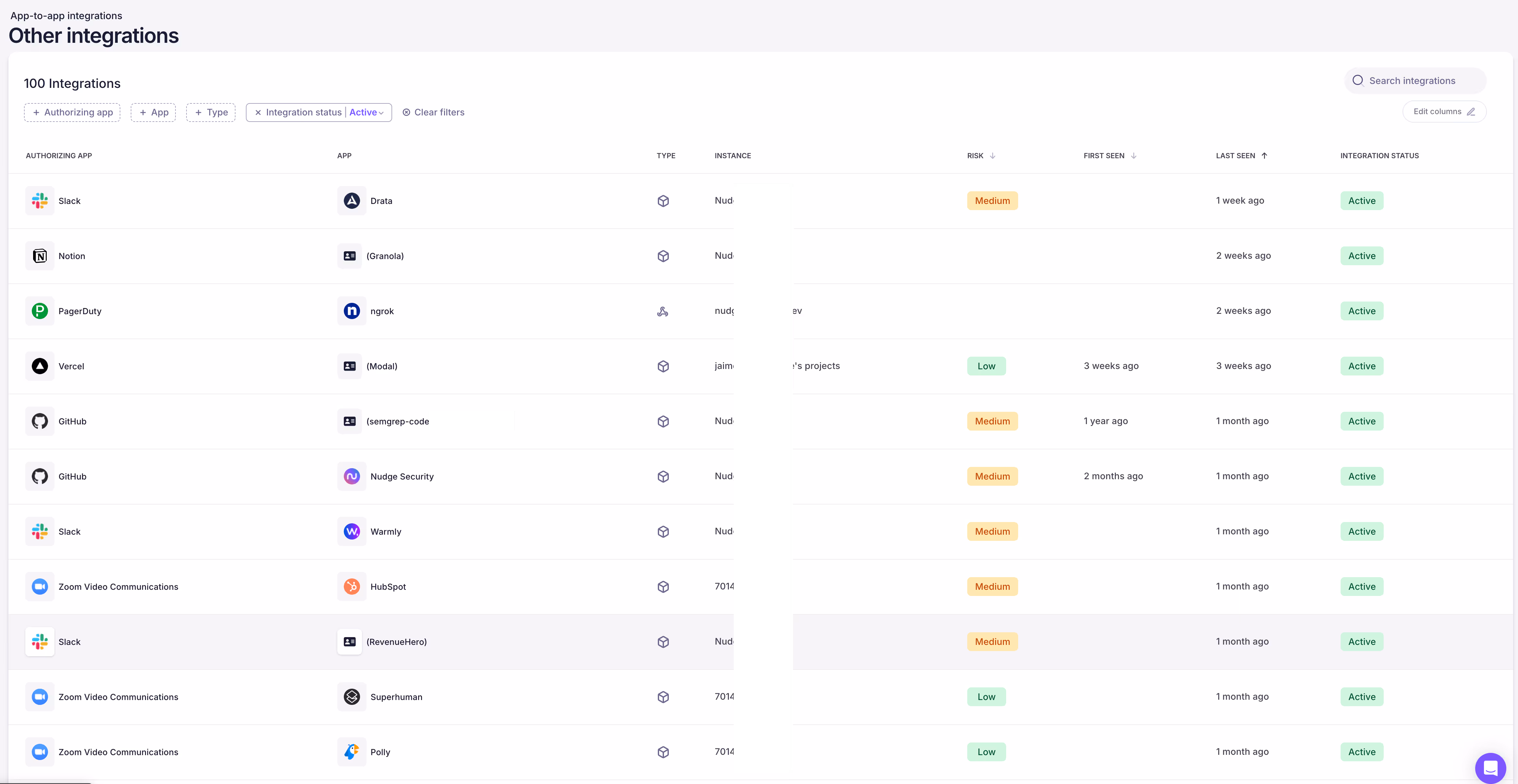Click the Nudge Security app icon
The width and height of the screenshot is (1518, 784).
(x=352, y=477)
